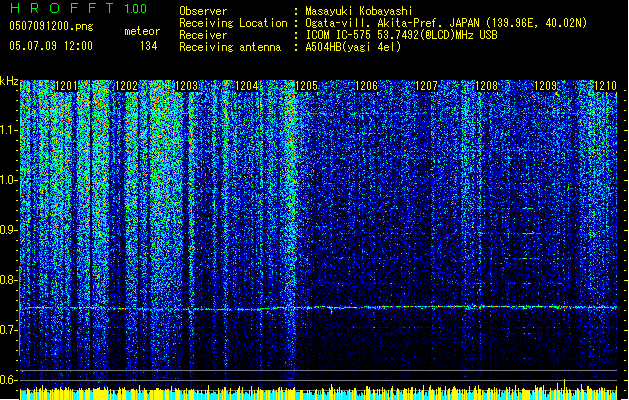Click the 1.1 frequency axis label
Image resolution: width=629 pixels, height=400 pixels.
click(x=8, y=130)
